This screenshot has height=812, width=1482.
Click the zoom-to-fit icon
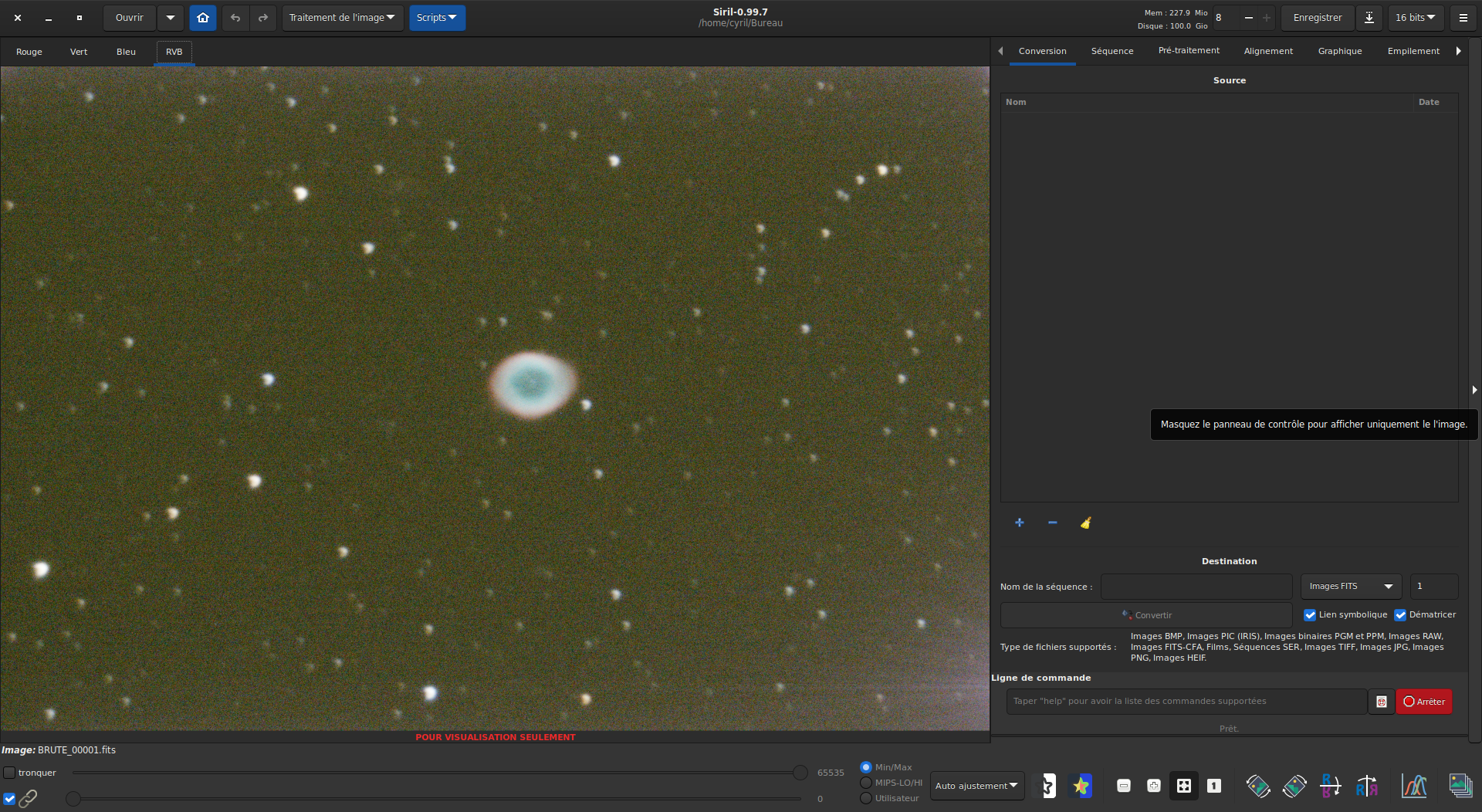(1183, 786)
